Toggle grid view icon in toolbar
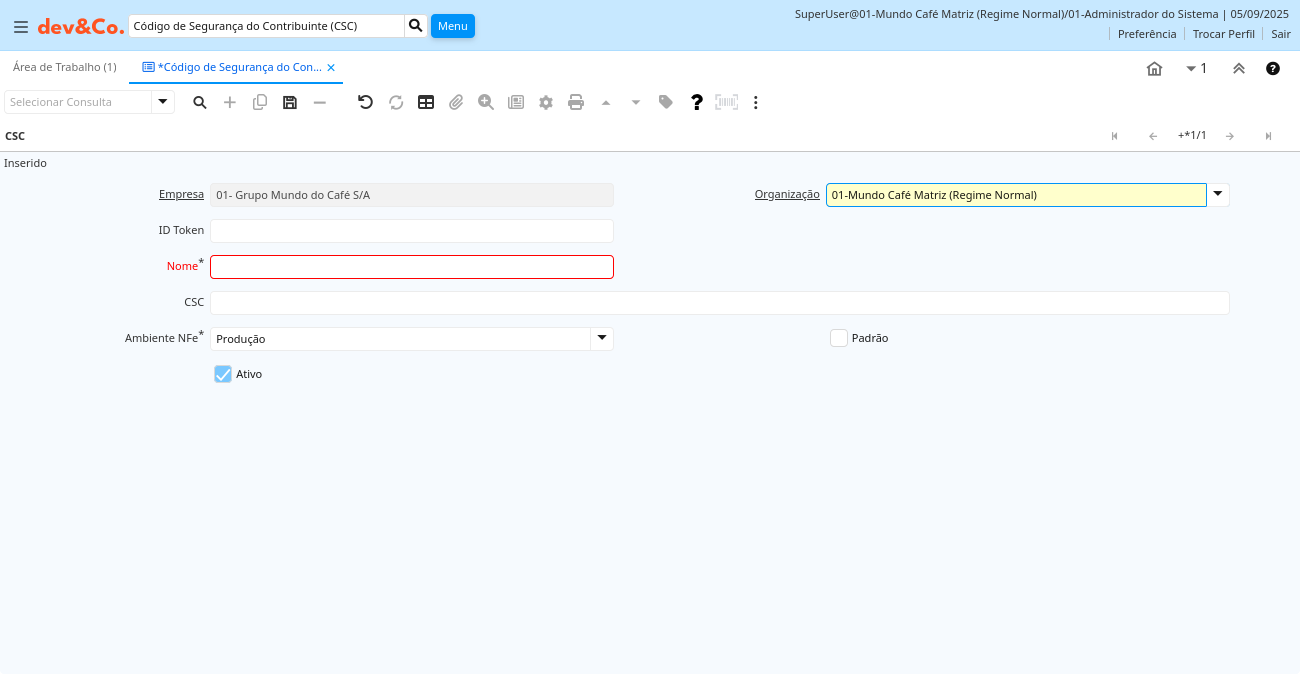The image size is (1300, 674). point(426,102)
